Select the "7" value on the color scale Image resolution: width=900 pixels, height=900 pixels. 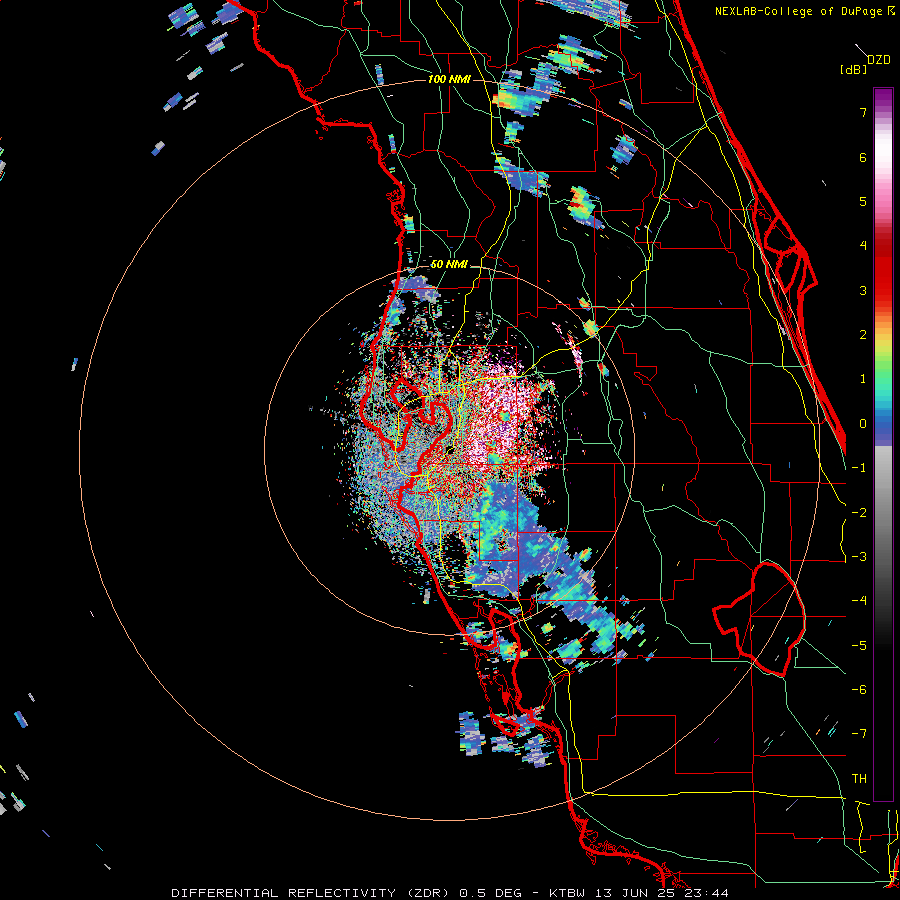863,112
